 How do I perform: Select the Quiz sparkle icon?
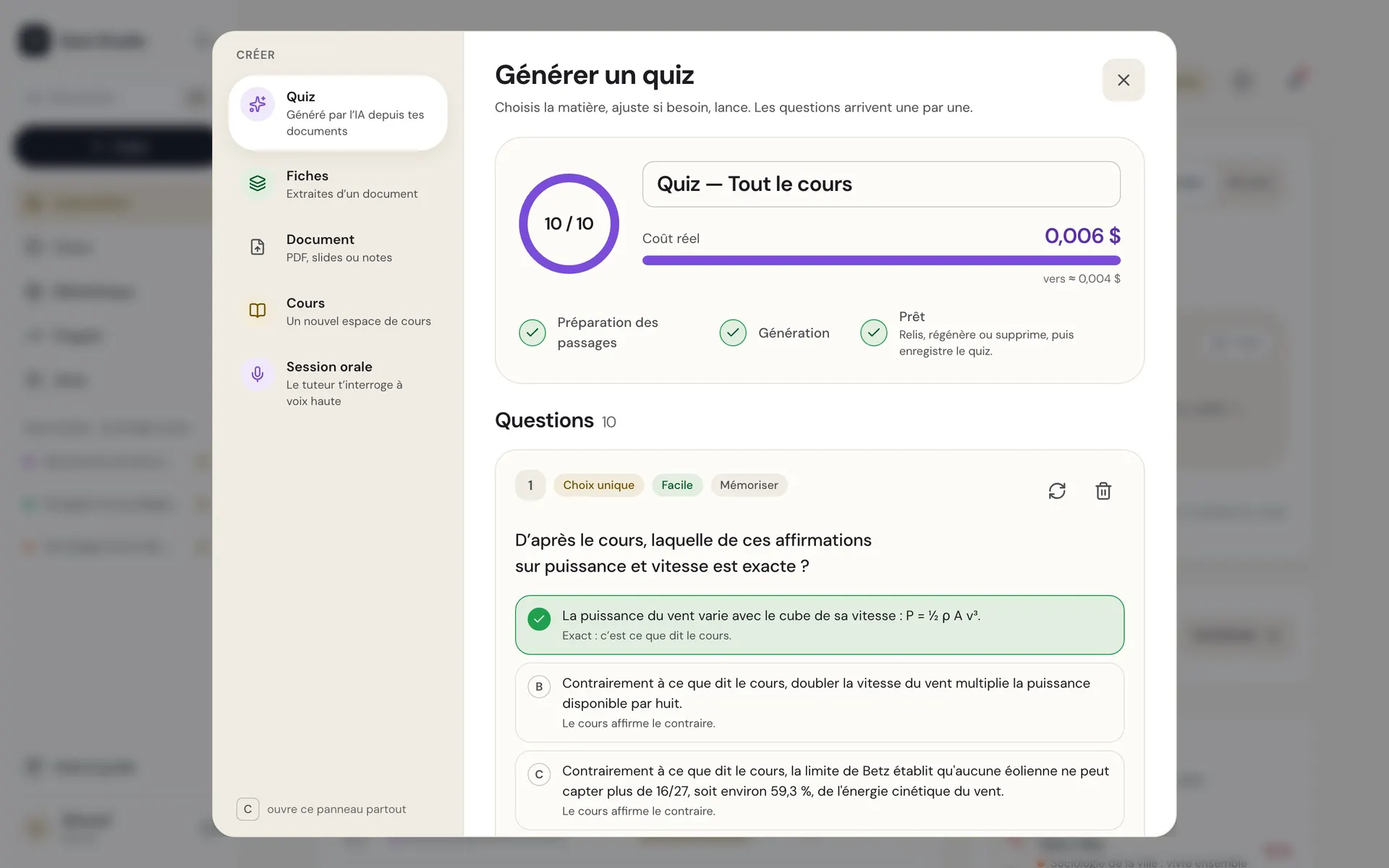click(x=258, y=105)
